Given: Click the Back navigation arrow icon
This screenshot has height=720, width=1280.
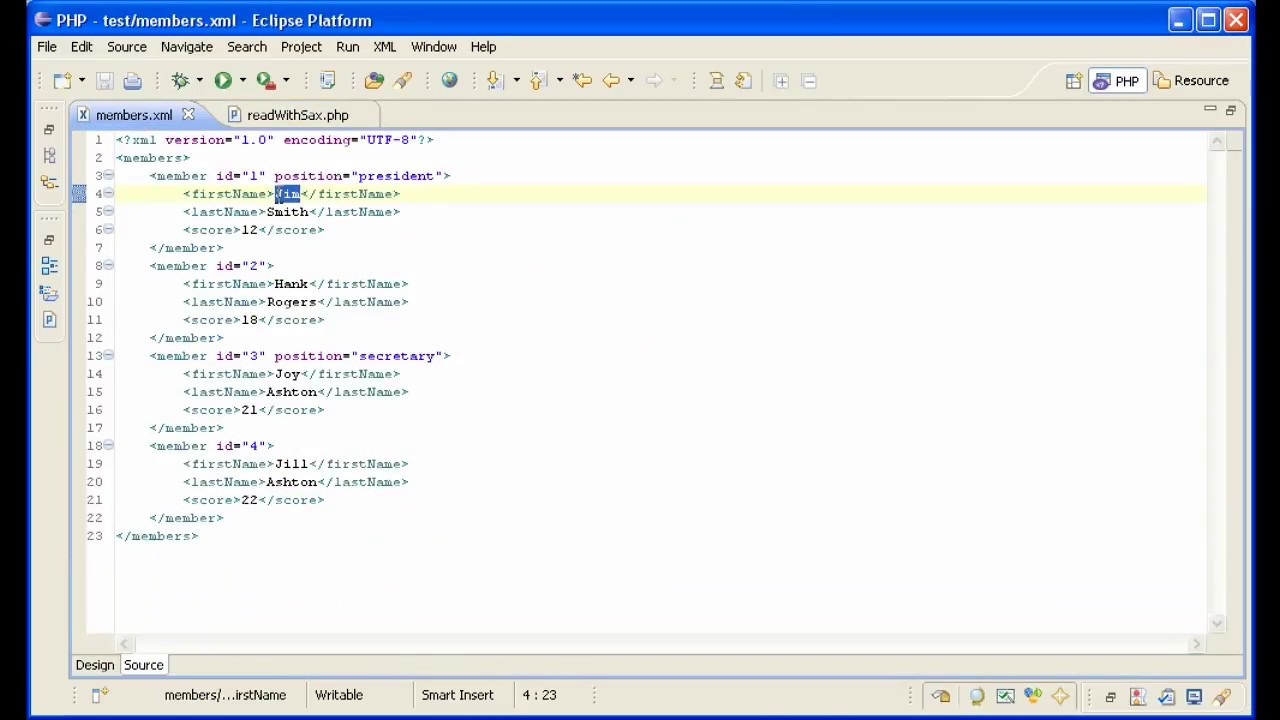Looking at the screenshot, I should (611, 81).
